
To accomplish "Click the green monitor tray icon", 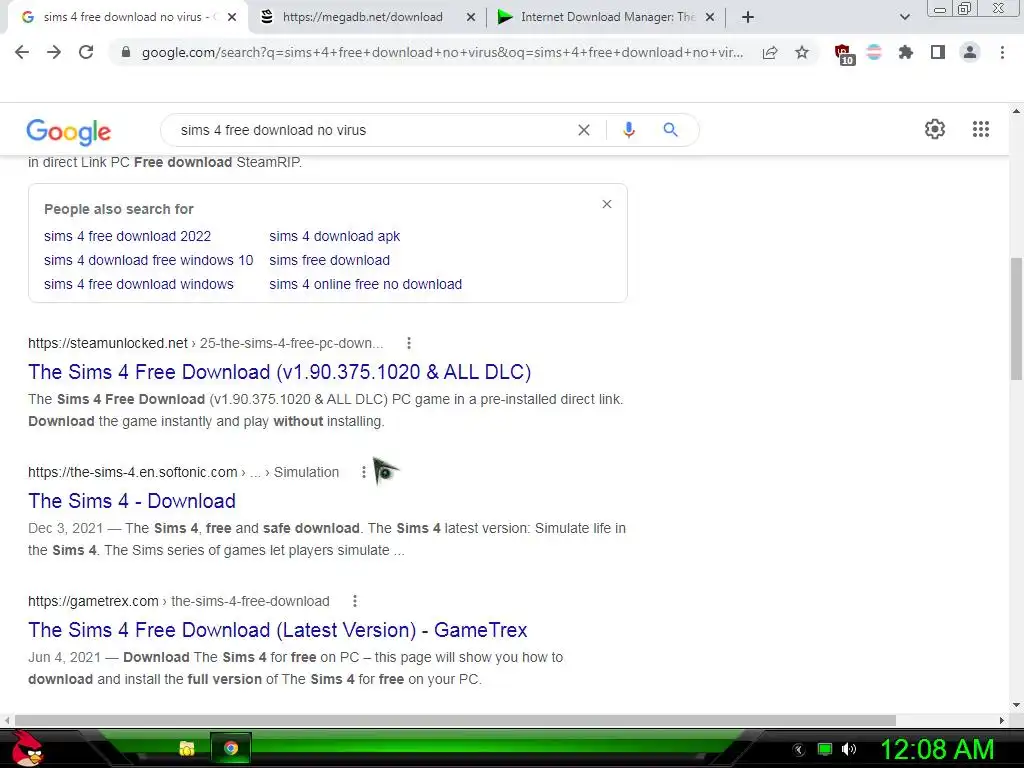I will coord(825,749).
